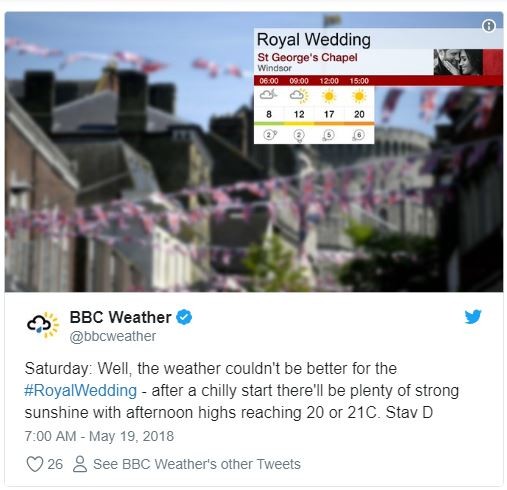Click the 06:00 cloudy weather icon
This screenshot has height=490, width=507.
(x=268, y=96)
